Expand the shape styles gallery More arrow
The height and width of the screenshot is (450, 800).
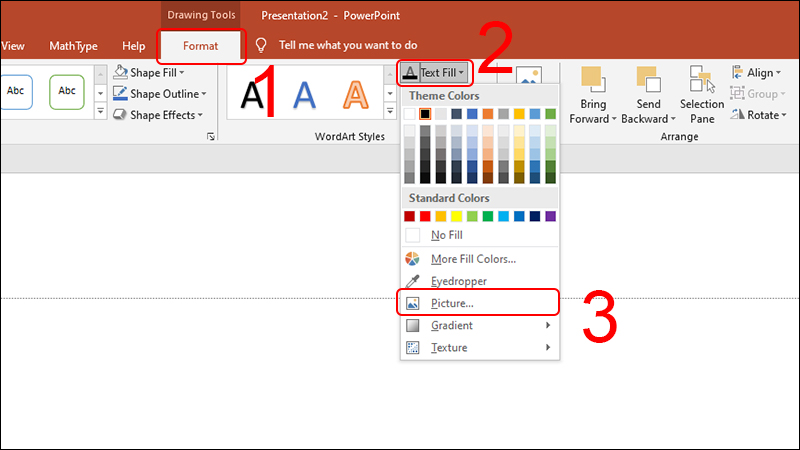coord(101,111)
